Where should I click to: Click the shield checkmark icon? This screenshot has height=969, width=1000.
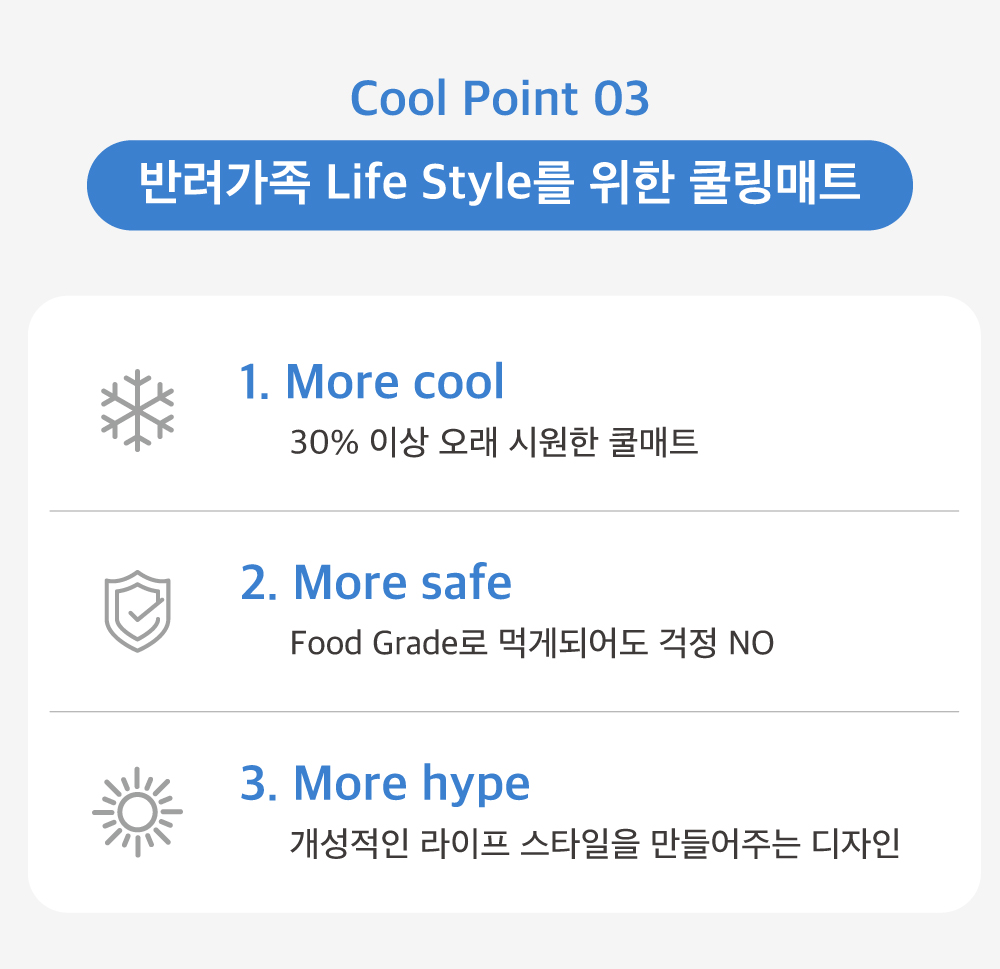click(138, 611)
